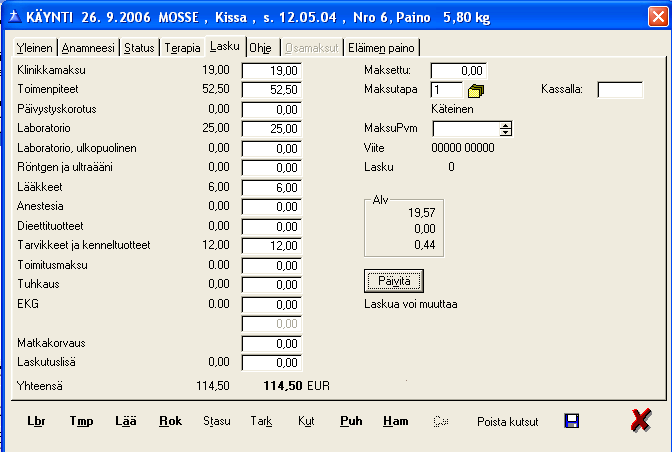Click the Laboratorio, ulkopuolinen amount field
The height and width of the screenshot is (452, 672).
point(272,149)
